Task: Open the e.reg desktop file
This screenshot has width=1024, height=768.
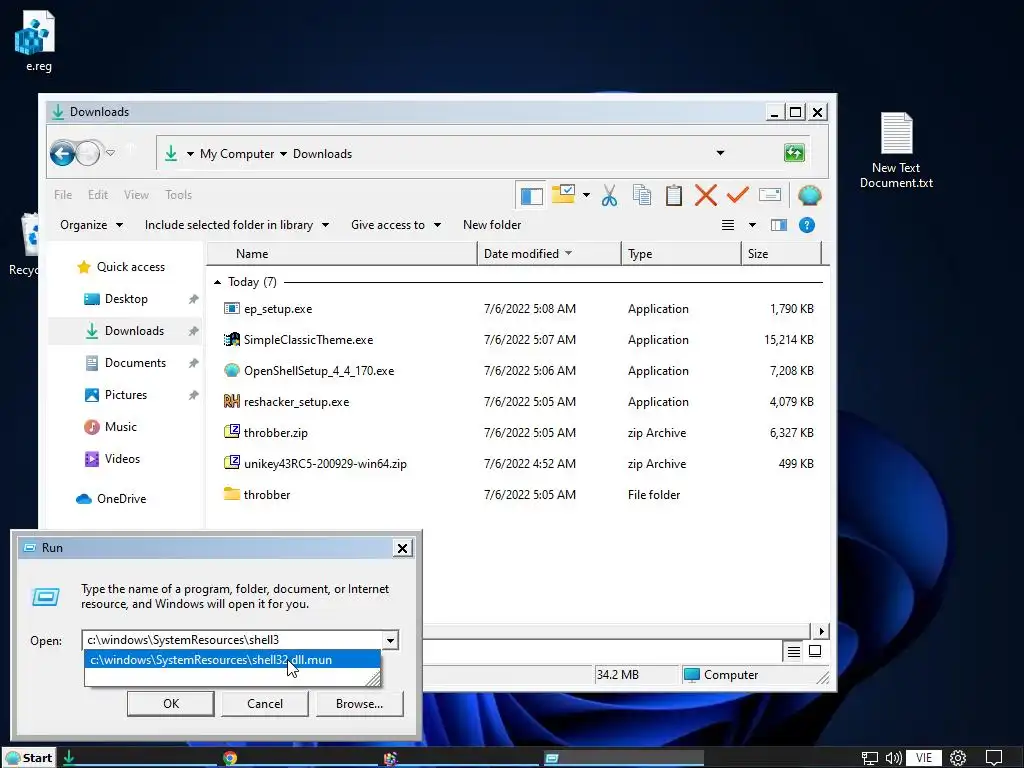Action: point(37,40)
